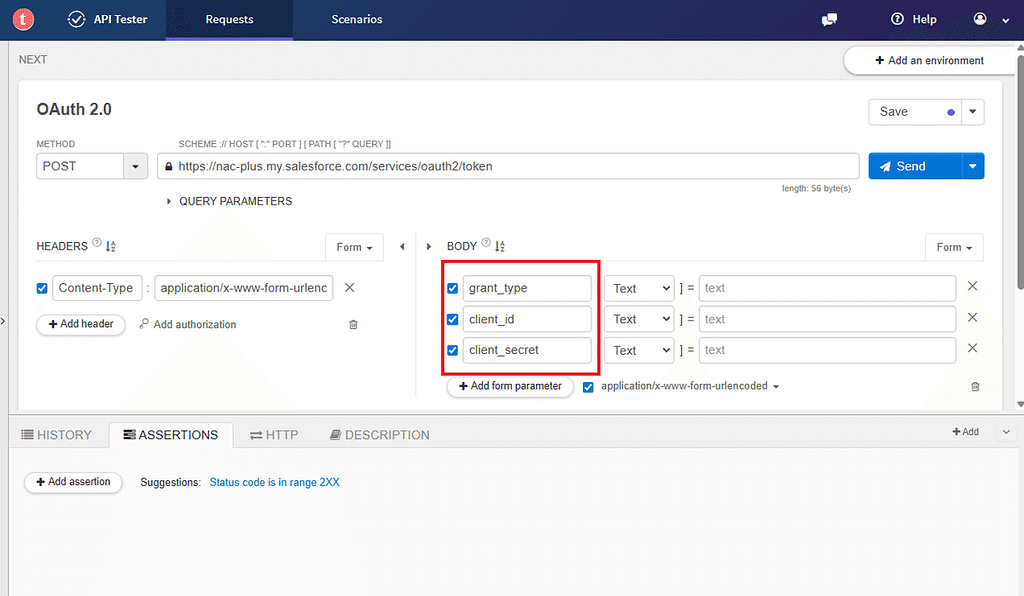The width and height of the screenshot is (1024, 596).
Task: Click the Send button
Action: [915, 166]
